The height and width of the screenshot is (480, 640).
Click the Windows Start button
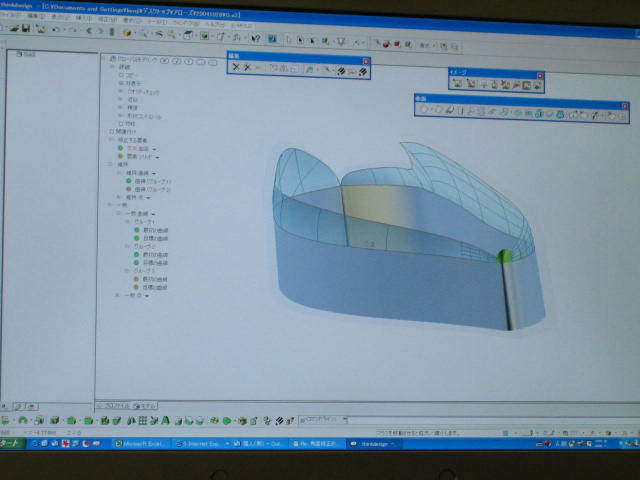click(11, 443)
